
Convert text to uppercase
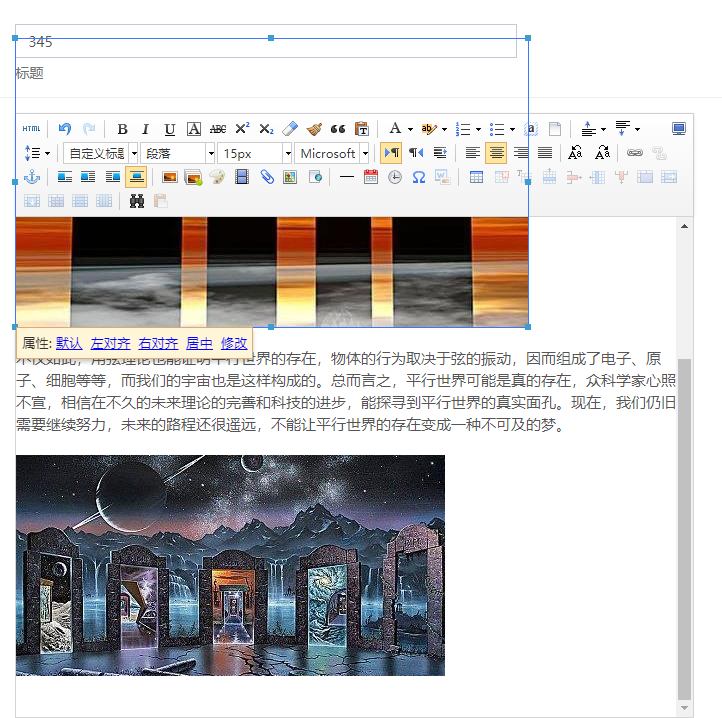point(575,153)
